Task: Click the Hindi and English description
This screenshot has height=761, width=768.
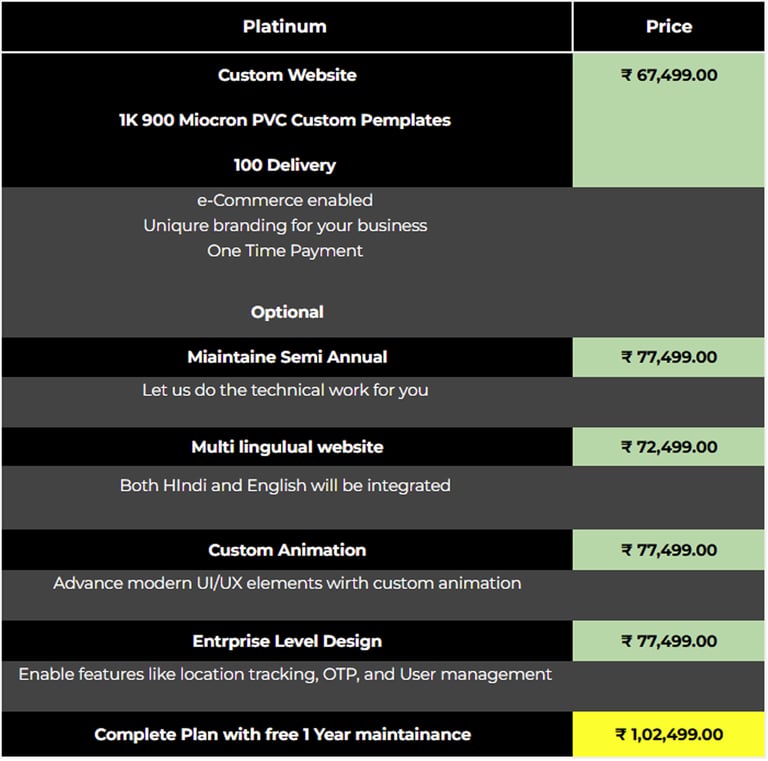Action: tap(285, 486)
